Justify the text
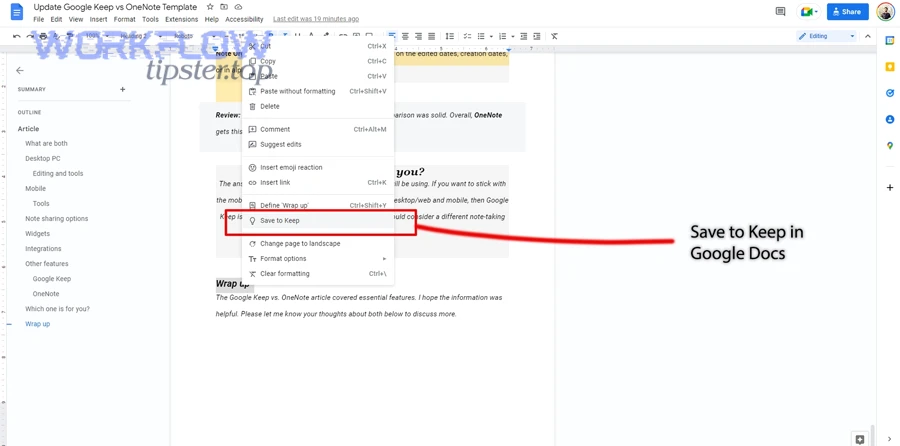900x446 pixels. [x=432, y=36]
